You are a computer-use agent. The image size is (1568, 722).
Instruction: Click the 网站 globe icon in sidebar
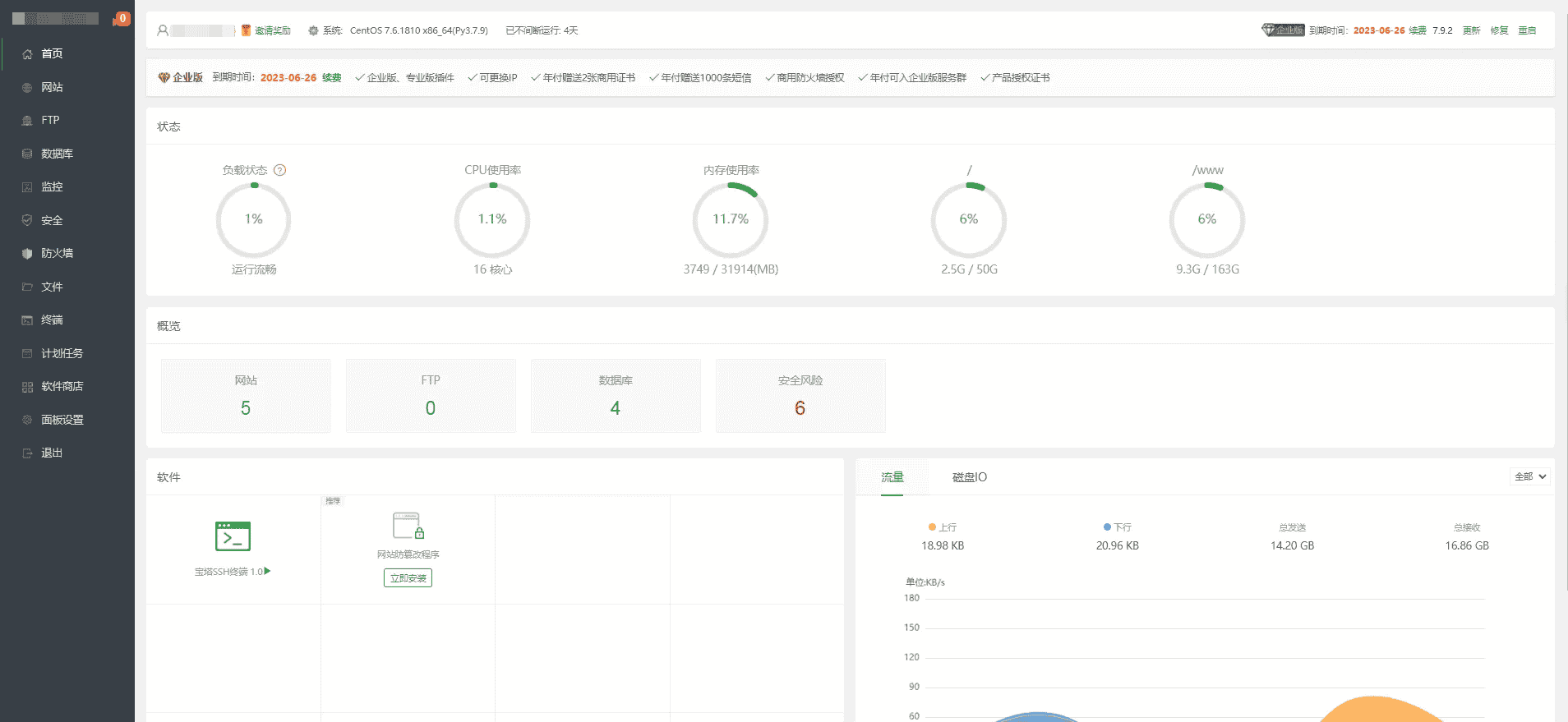pos(27,87)
